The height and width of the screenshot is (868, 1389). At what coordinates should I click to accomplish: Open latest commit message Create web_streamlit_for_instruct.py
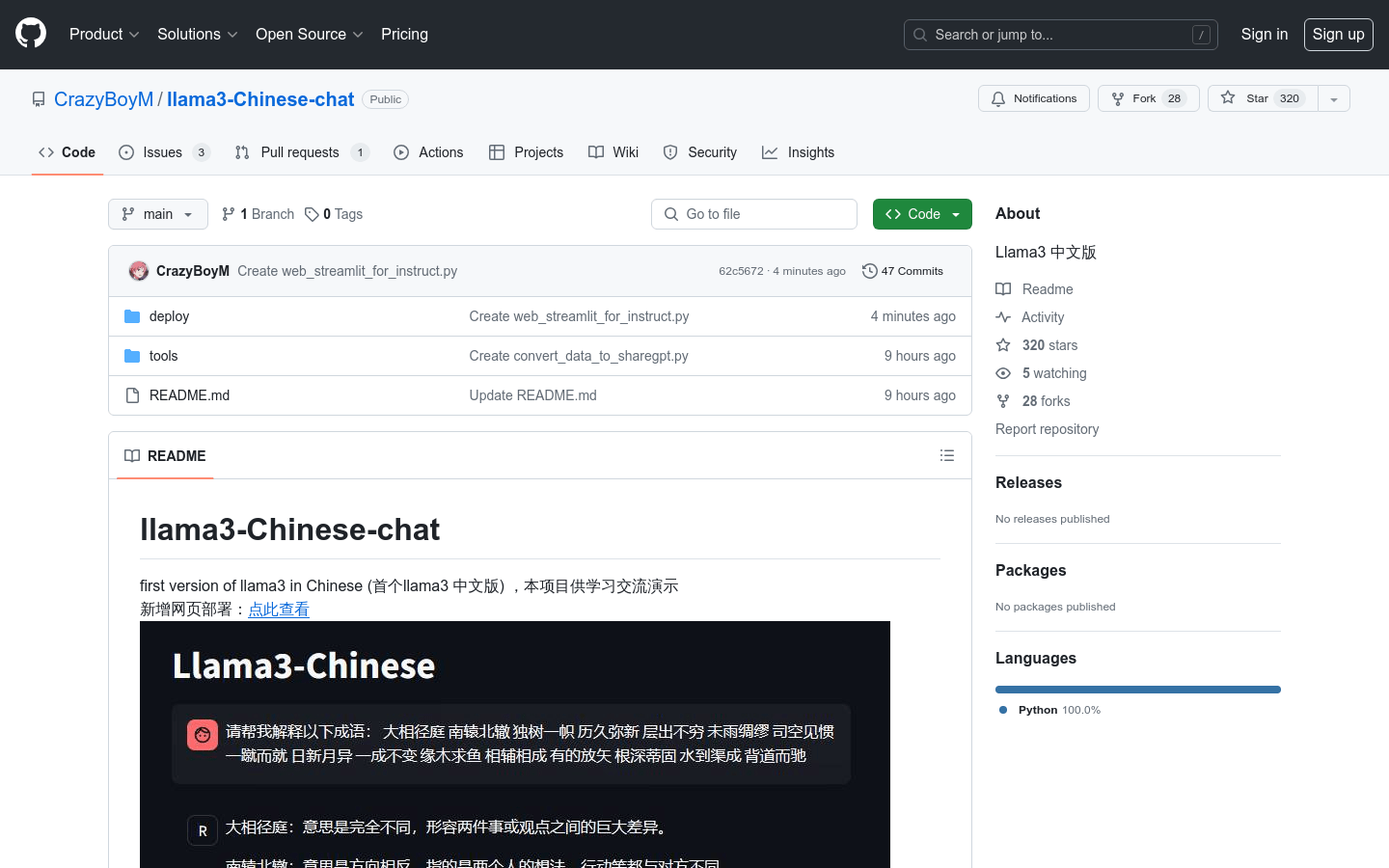347,271
